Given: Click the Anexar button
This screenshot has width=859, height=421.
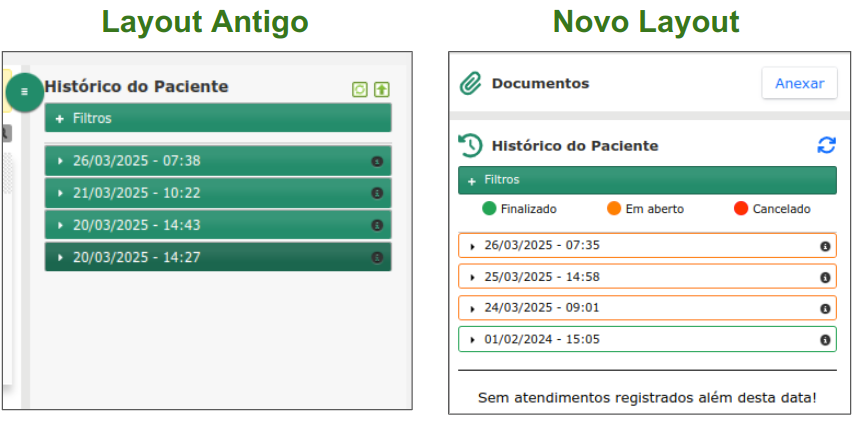Looking at the screenshot, I should (799, 83).
